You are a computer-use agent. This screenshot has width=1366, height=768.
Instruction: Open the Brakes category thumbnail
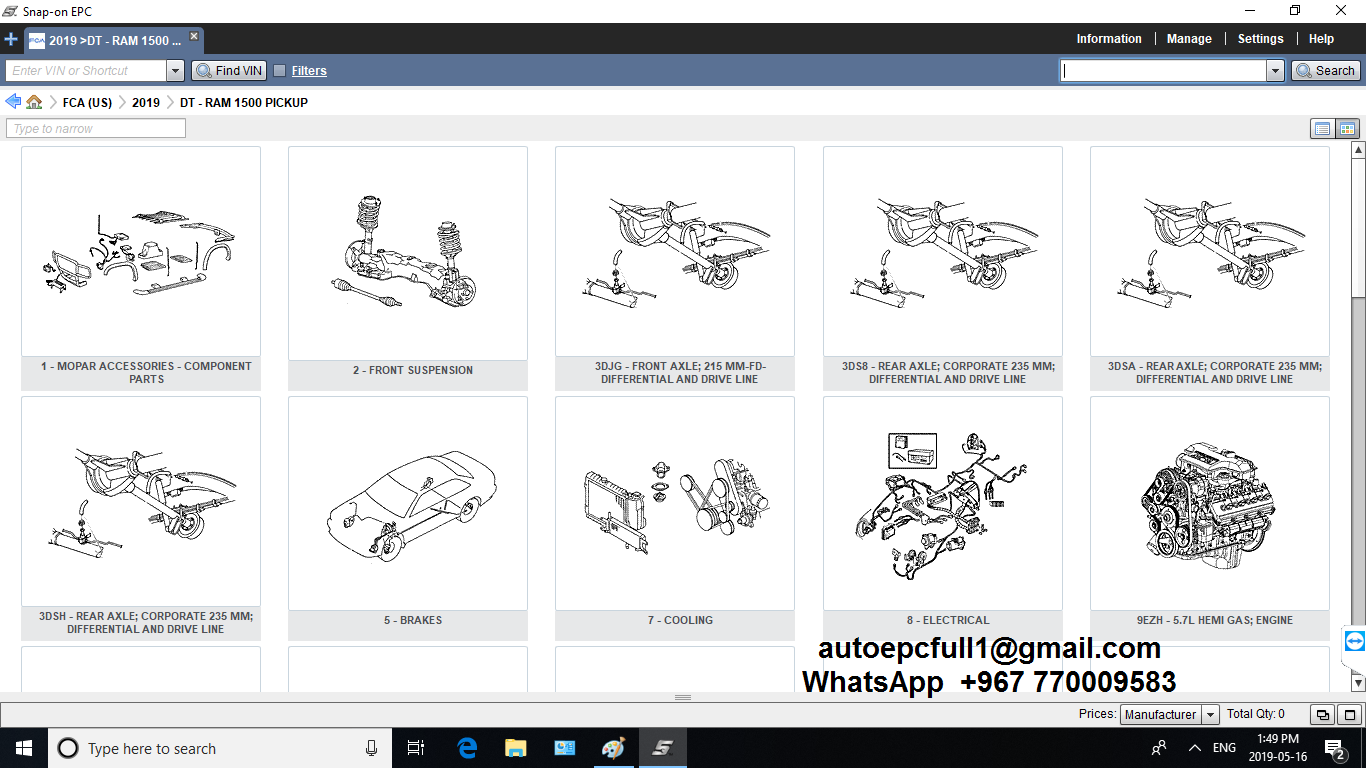(x=408, y=504)
